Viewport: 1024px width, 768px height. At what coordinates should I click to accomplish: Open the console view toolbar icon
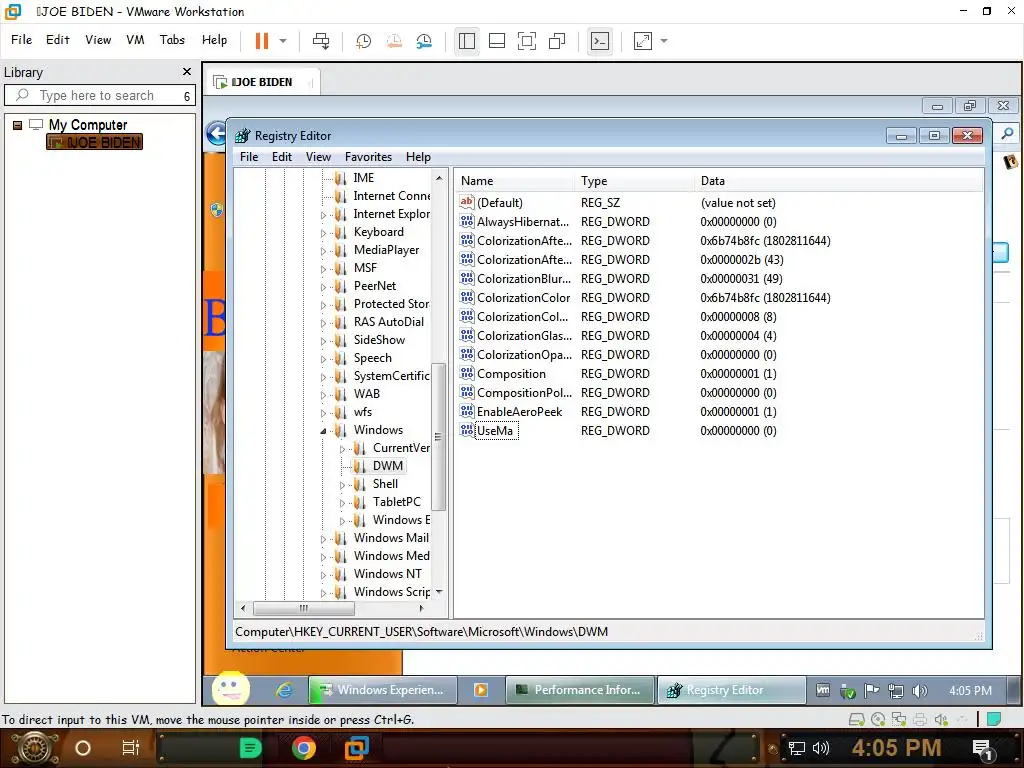600,40
